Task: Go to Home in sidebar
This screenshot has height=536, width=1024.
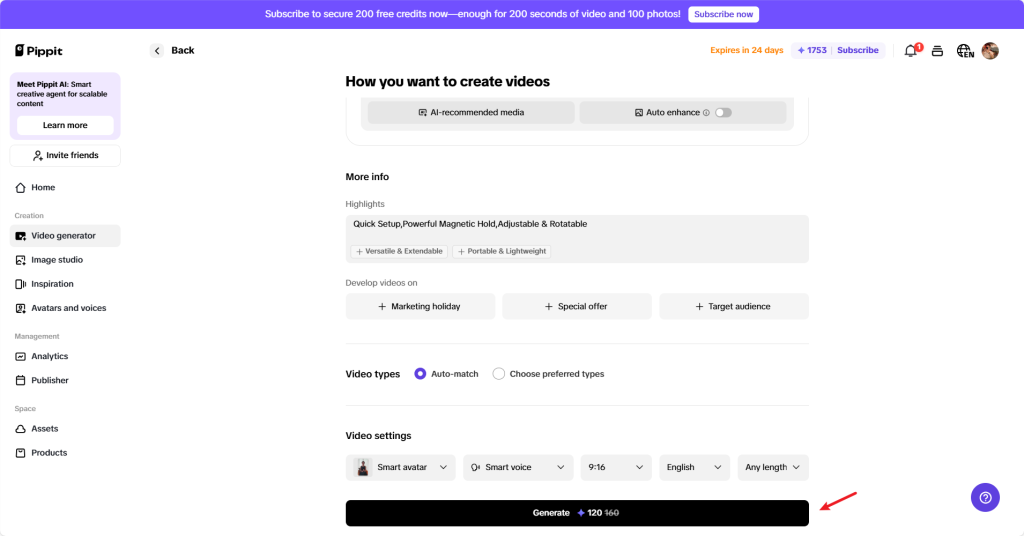Action: pyautogui.click(x=65, y=187)
